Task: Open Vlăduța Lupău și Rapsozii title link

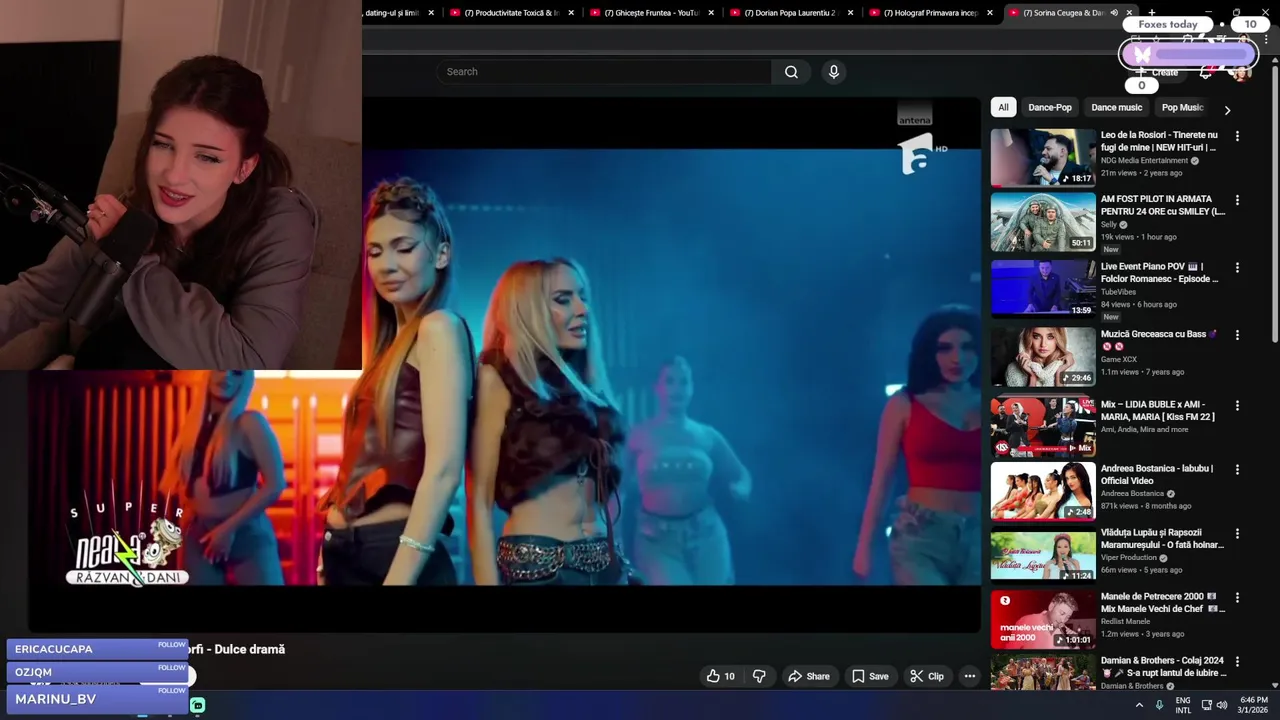Action: point(1162,539)
